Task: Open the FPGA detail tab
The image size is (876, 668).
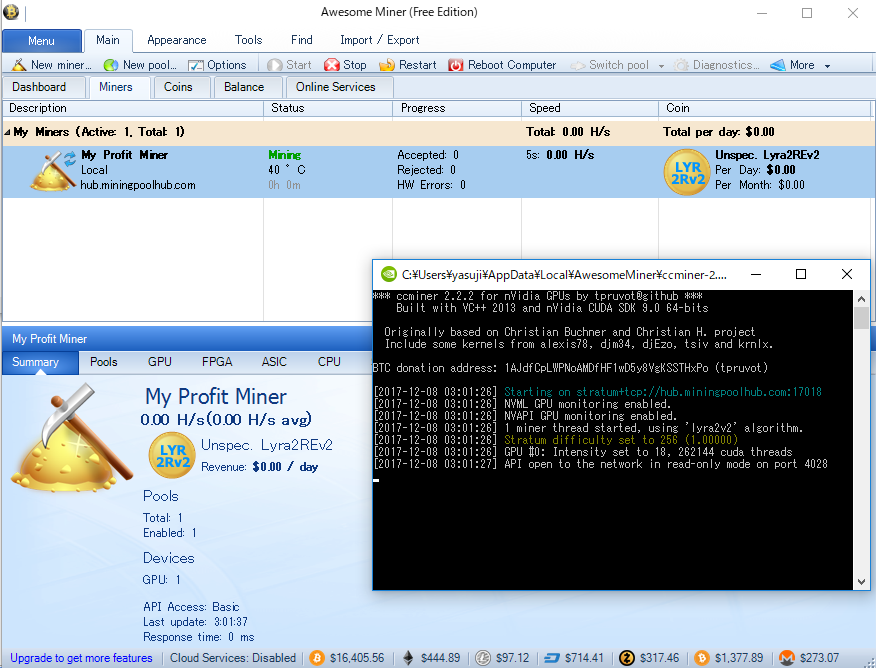Action: tap(217, 362)
